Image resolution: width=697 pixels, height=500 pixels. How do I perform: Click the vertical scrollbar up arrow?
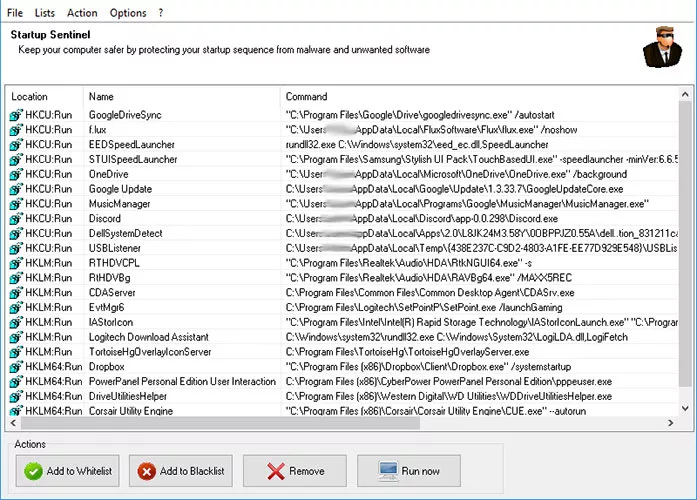click(x=685, y=94)
